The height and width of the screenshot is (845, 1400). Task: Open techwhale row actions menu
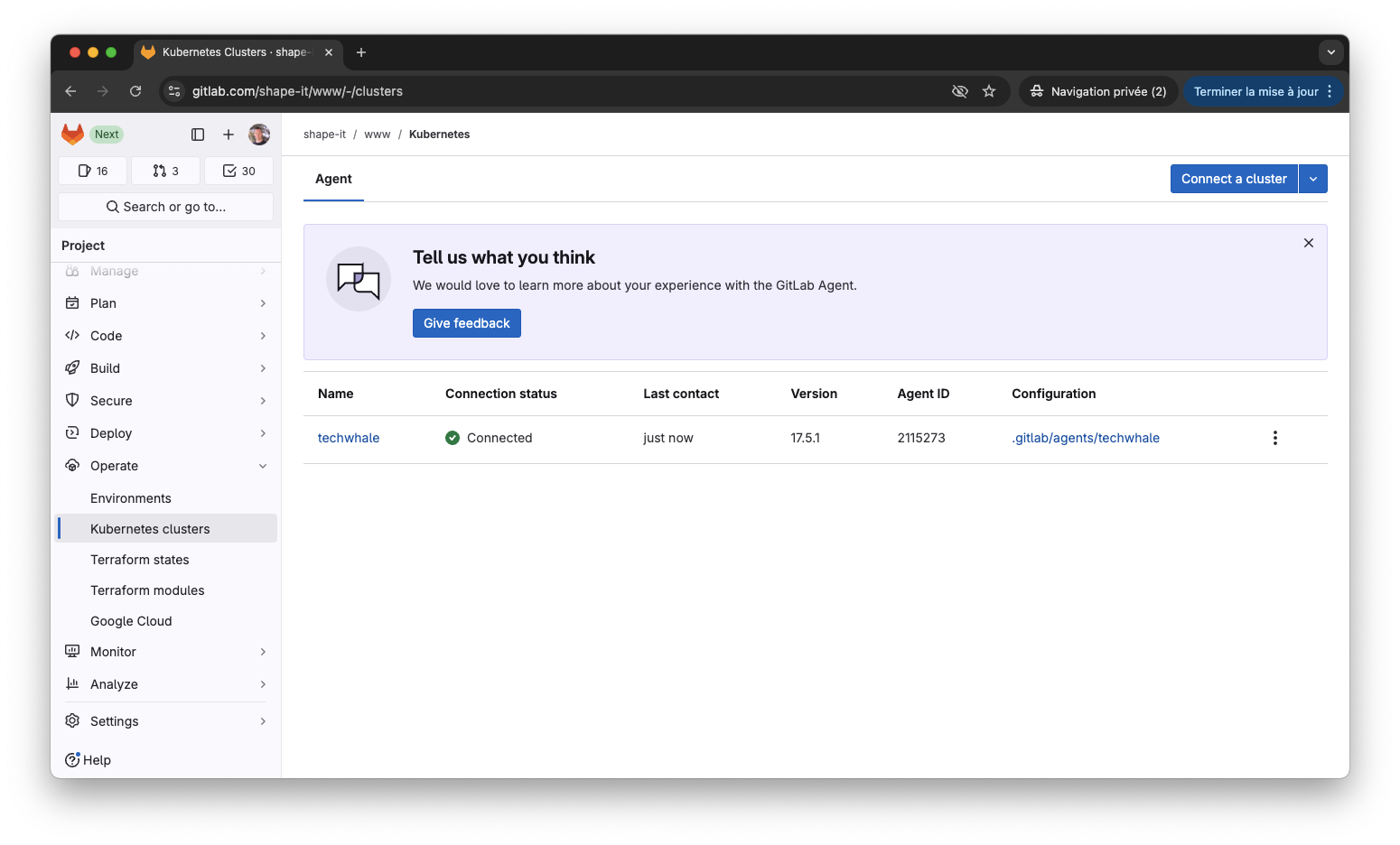pyautogui.click(x=1275, y=438)
